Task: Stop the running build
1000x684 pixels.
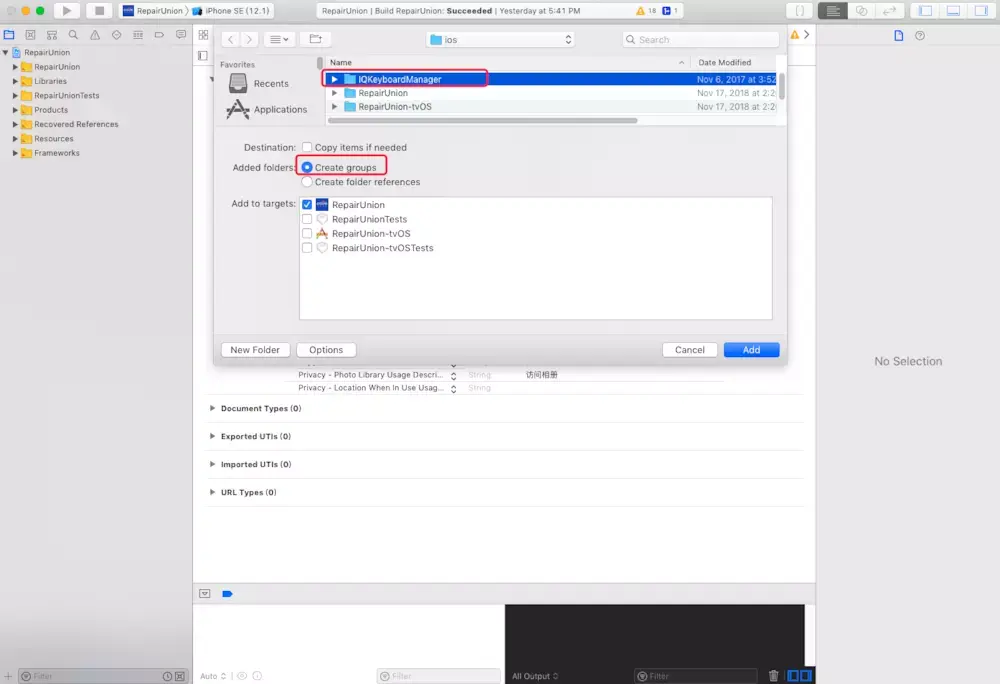Action: click(x=99, y=10)
